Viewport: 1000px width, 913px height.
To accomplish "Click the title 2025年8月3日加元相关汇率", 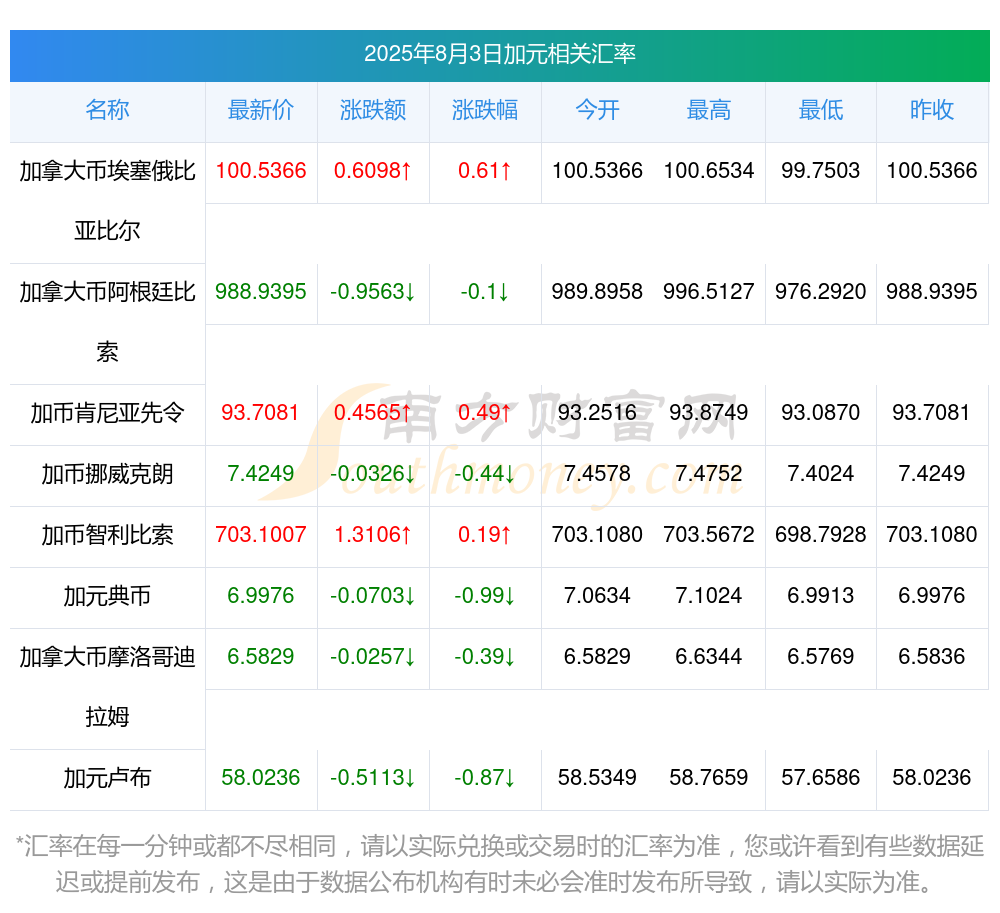I will pos(499,54).
